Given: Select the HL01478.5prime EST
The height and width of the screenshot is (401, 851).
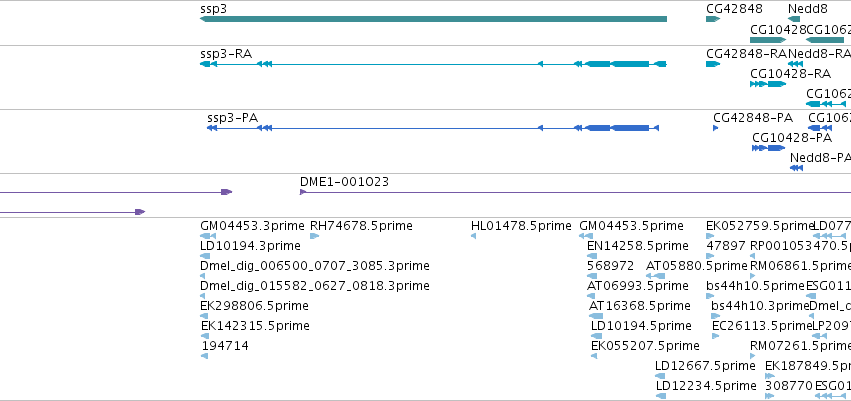Looking at the screenshot, I should pos(473,236).
